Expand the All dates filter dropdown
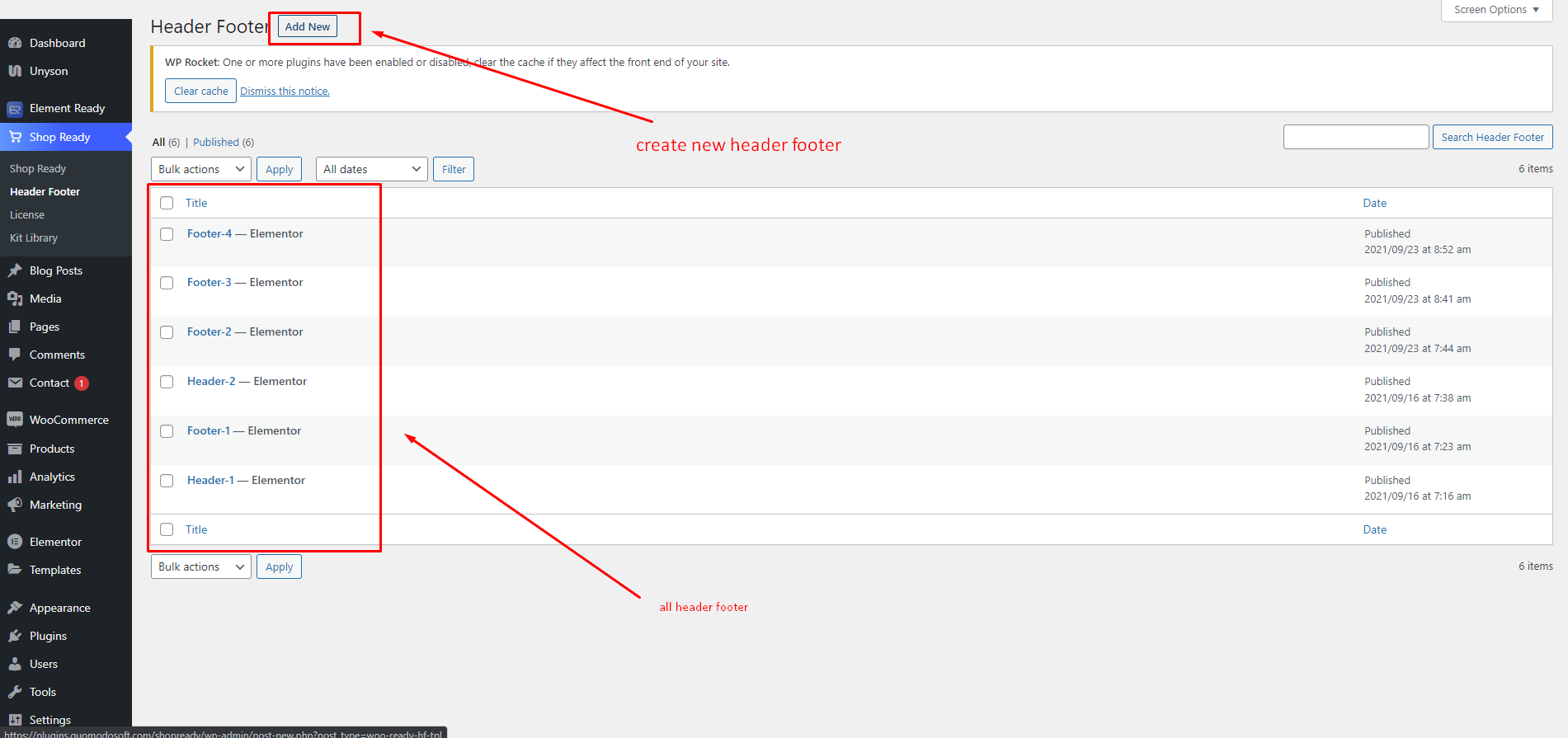Viewport: 1568px width, 738px height. 371,169
